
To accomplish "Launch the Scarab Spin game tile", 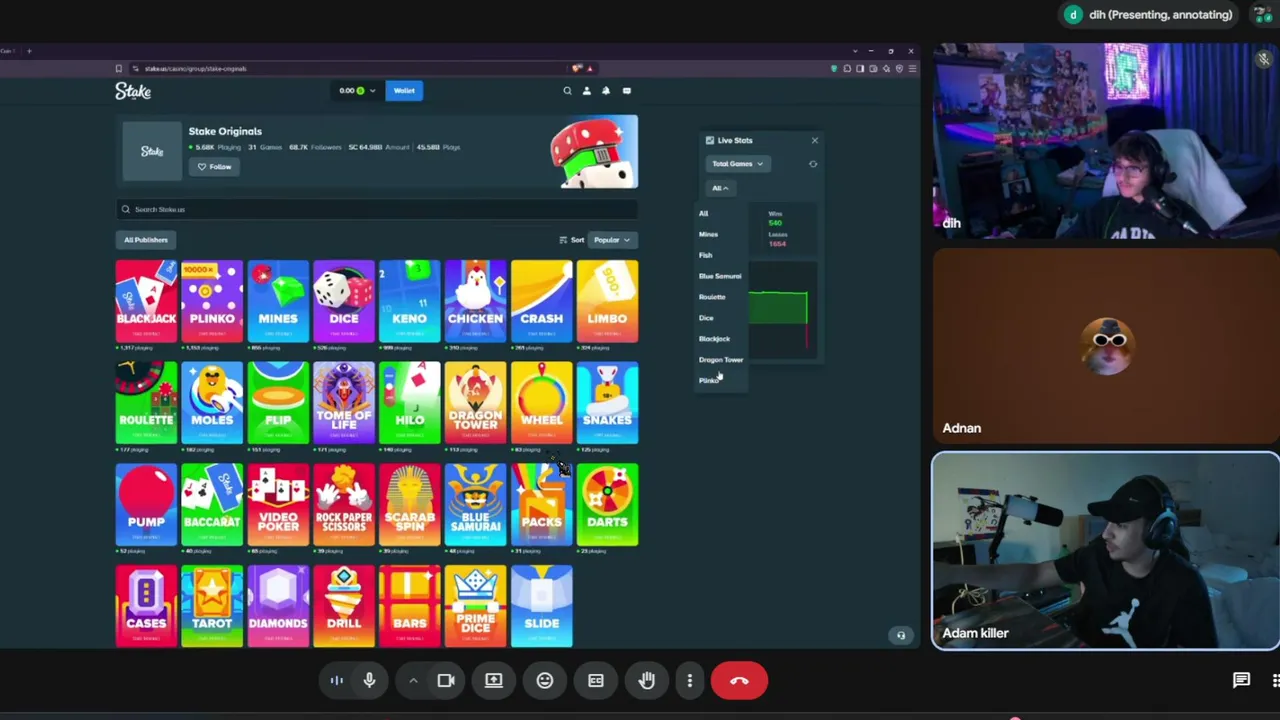I will coord(410,505).
